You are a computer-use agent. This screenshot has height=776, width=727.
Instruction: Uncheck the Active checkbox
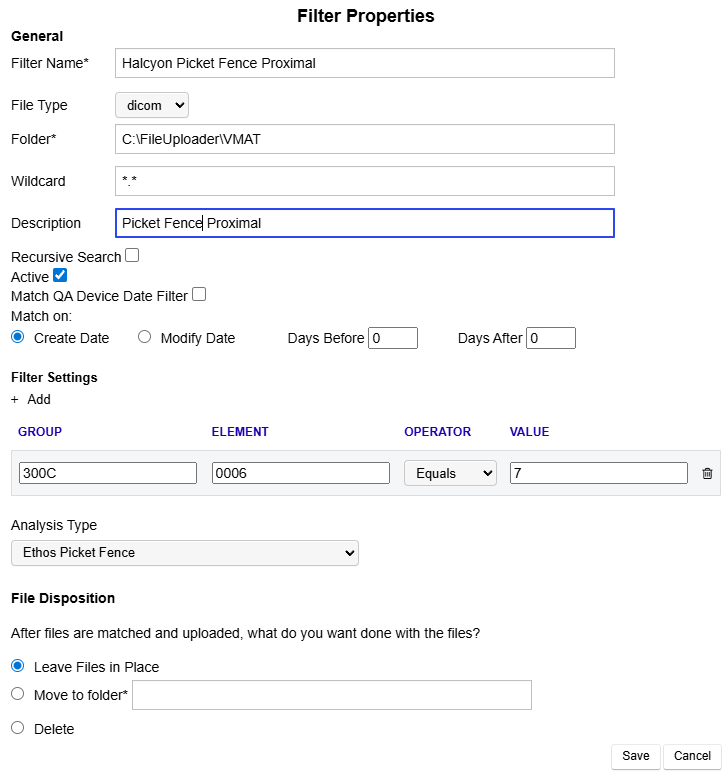click(60, 276)
